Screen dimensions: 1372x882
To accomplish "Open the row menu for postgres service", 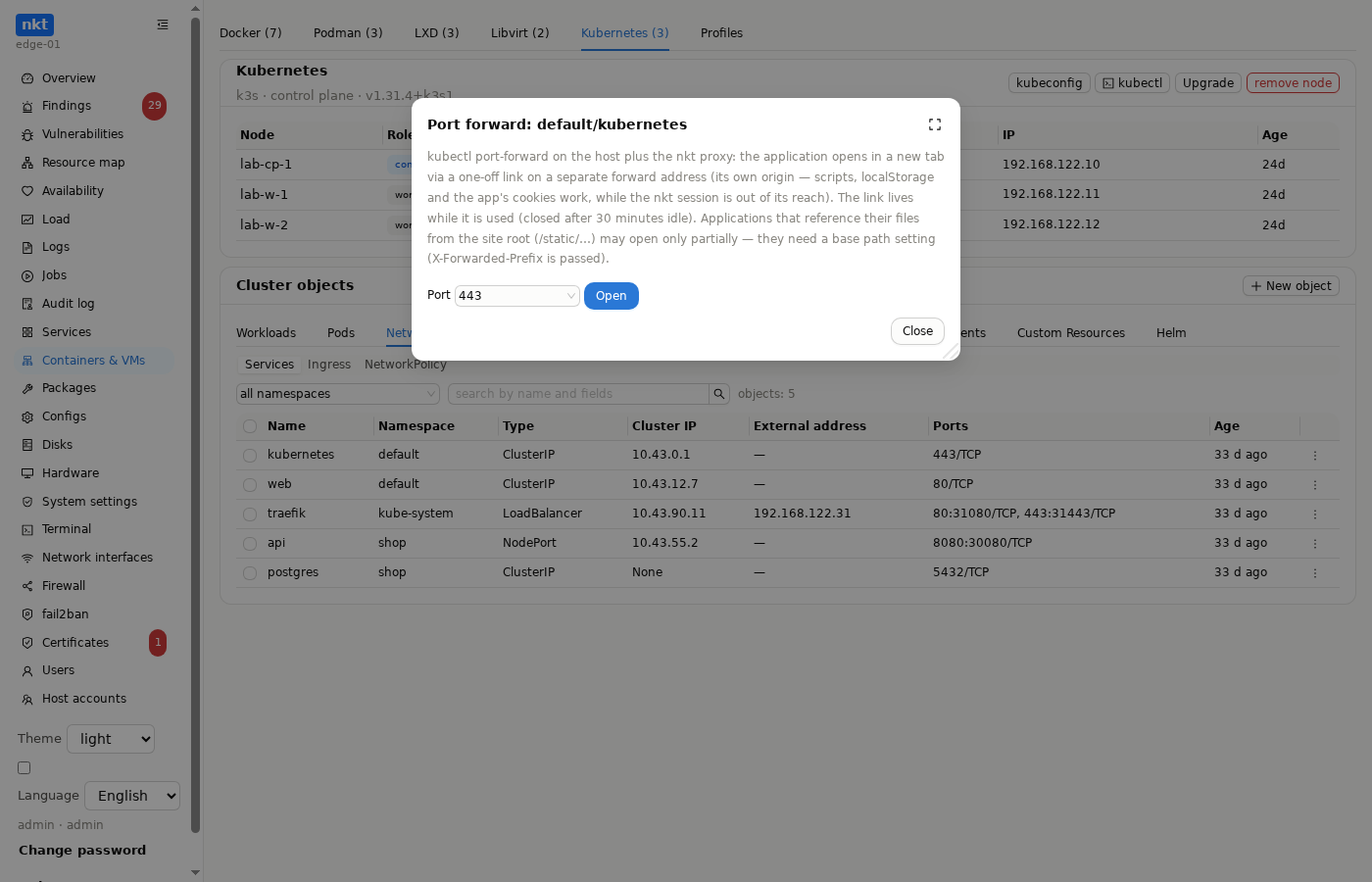I will (x=1315, y=572).
